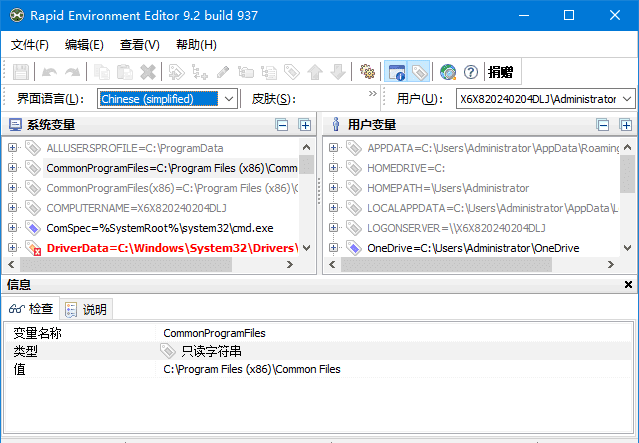Screen dimensions: 639x443
Task: Collapse all in 系统变量 panel
Action: click(x=282, y=125)
